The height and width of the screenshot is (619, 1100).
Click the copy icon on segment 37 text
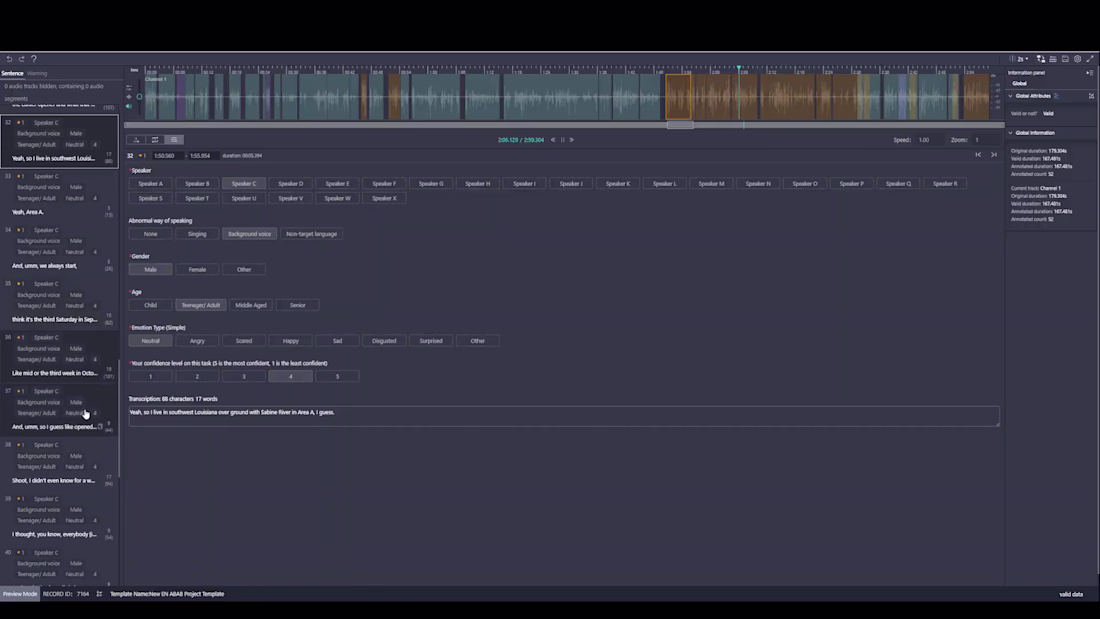coord(100,426)
